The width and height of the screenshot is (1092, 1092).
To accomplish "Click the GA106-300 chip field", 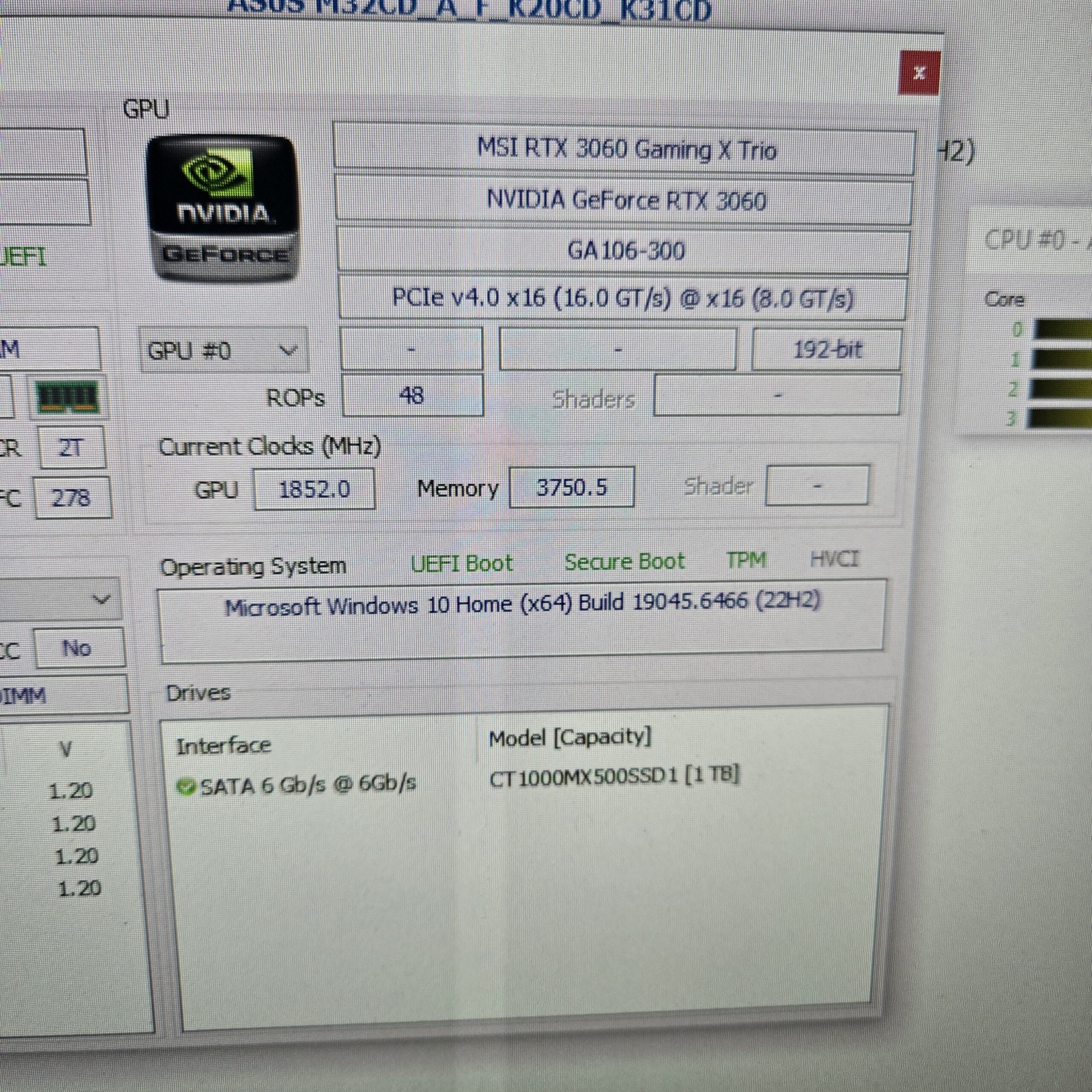I will [x=624, y=250].
